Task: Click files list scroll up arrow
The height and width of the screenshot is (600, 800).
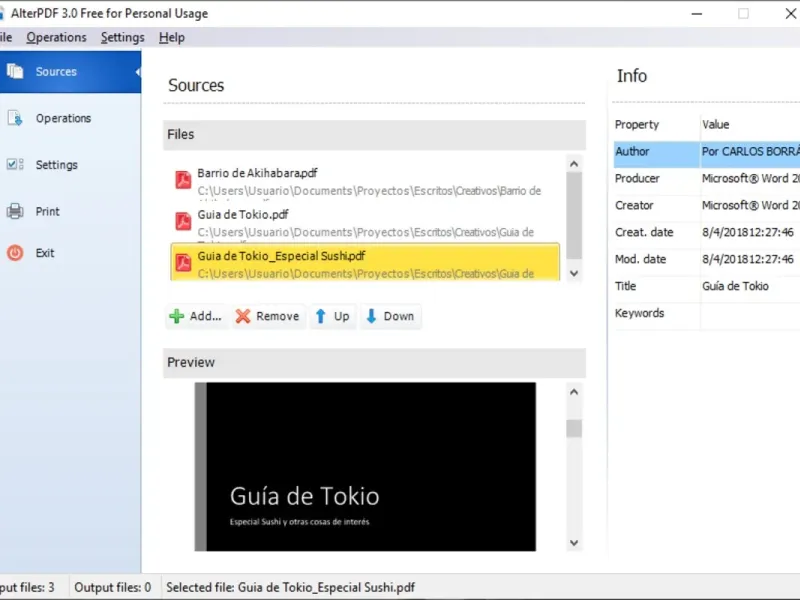Action: [574, 164]
